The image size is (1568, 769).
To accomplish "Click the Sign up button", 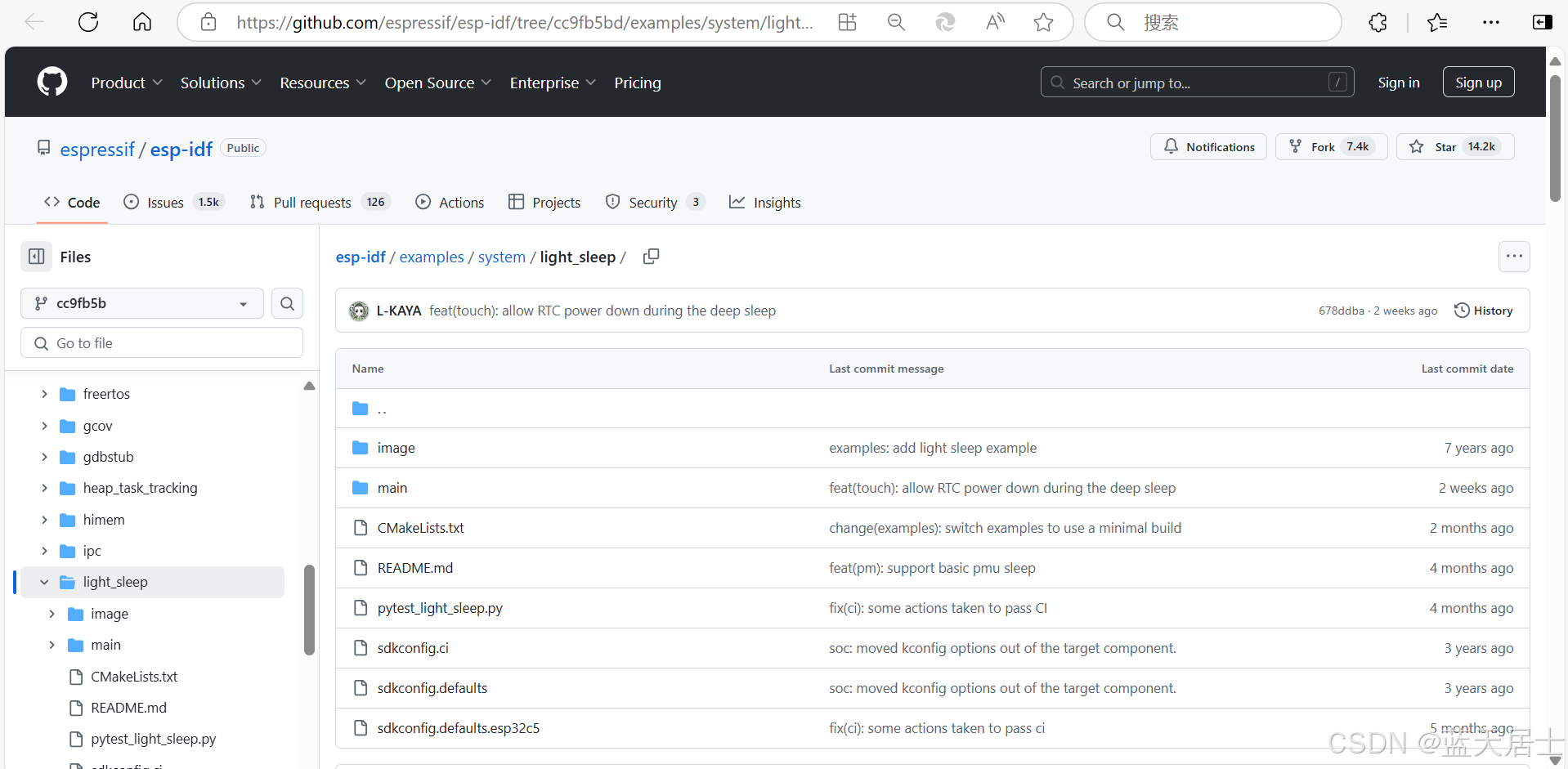I will tap(1478, 83).
